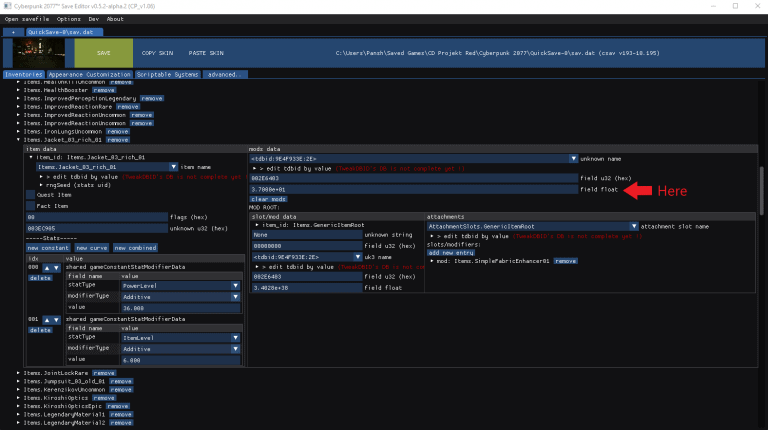Move stat 001 up with arrow

[x=47, y=320]
